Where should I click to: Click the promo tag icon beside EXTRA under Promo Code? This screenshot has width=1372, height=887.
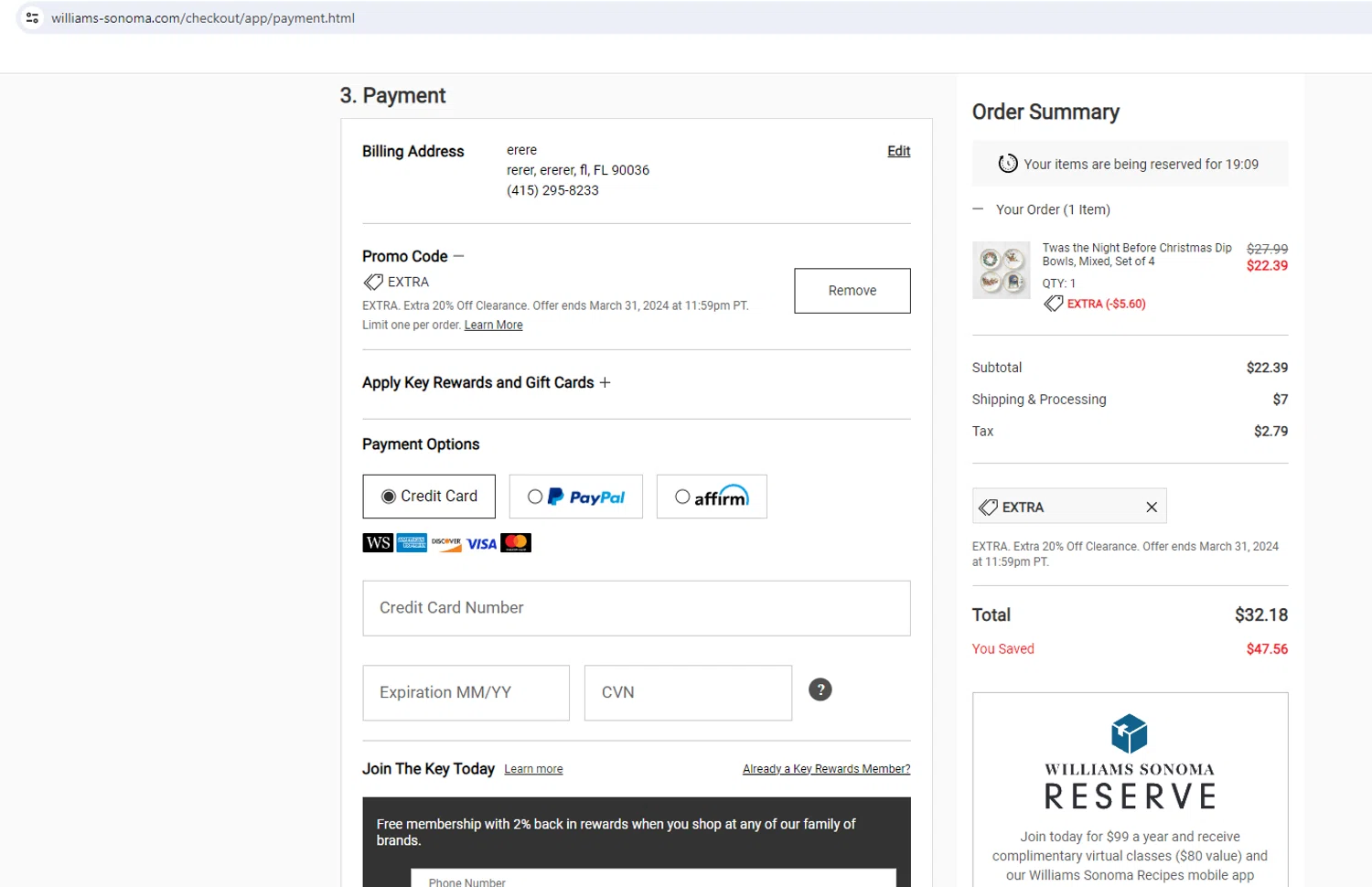[x=373, y=282]
